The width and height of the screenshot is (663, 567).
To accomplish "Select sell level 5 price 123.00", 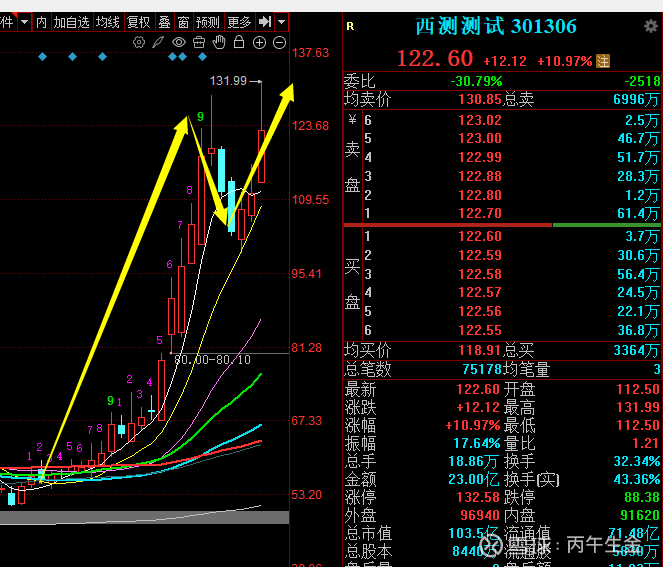I will click(480, 138).
